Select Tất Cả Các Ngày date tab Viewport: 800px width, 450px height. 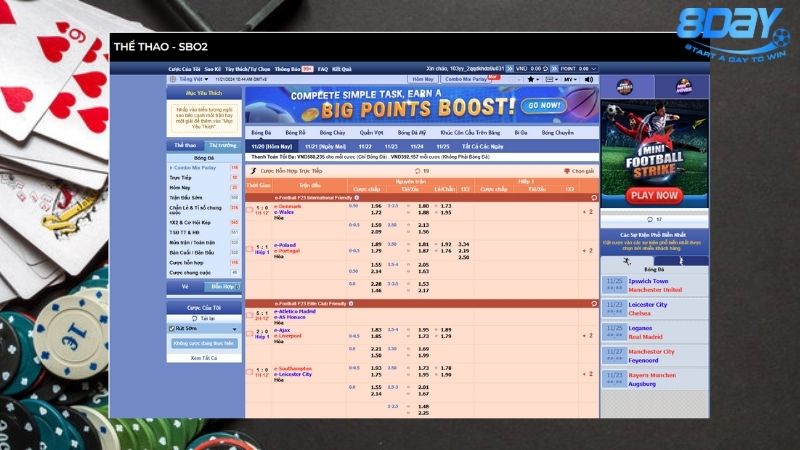[483, 146]
